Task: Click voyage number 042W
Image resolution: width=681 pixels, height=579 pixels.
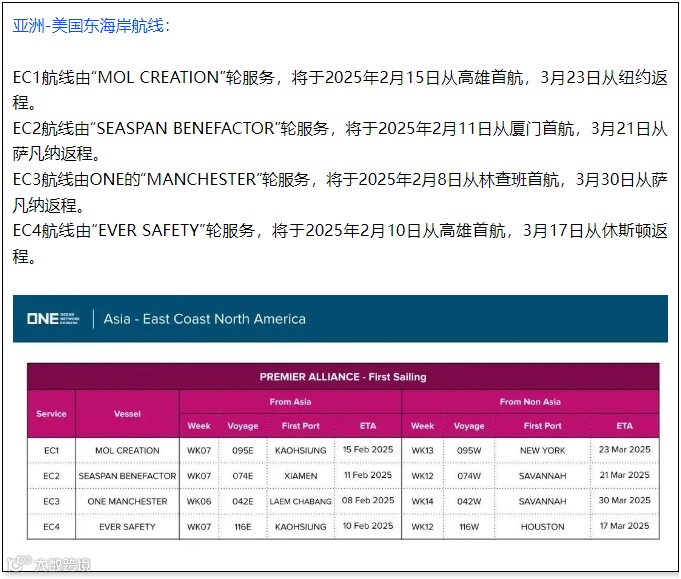Action: point(469,501)
